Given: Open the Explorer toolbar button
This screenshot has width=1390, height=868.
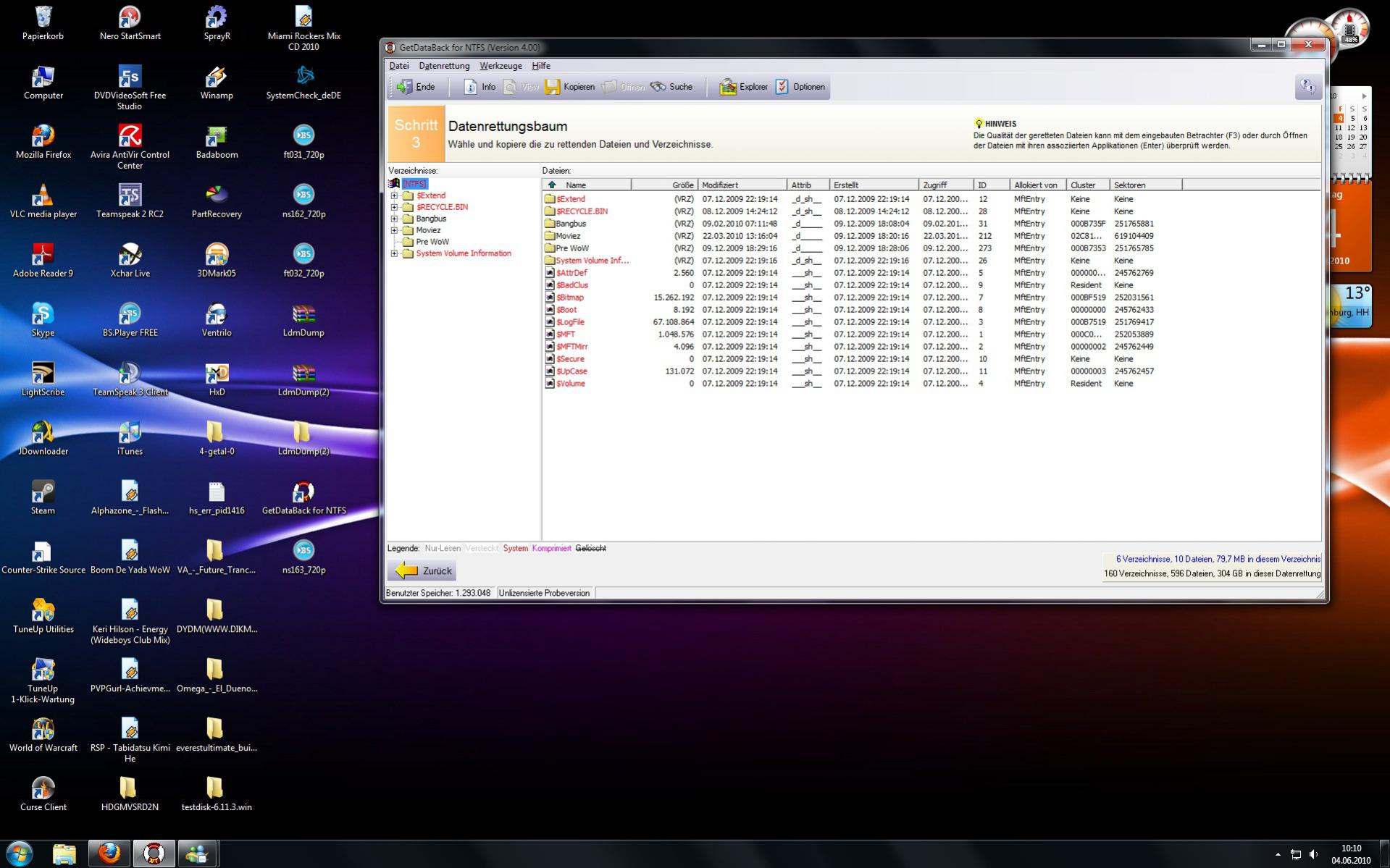Looking at the screenshot, I should point(743,87).
